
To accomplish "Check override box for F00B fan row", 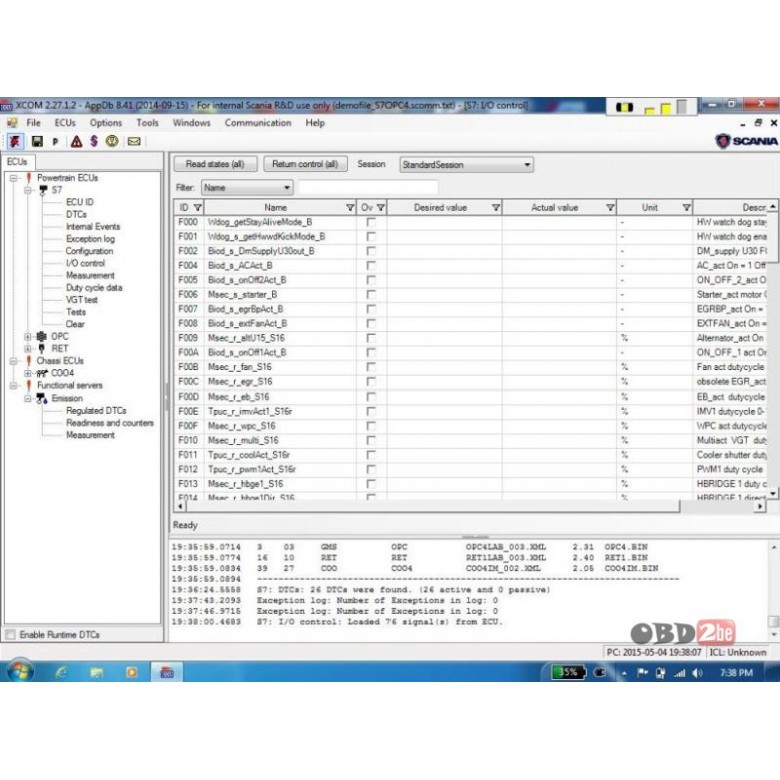I will click(x=371, y=367).
